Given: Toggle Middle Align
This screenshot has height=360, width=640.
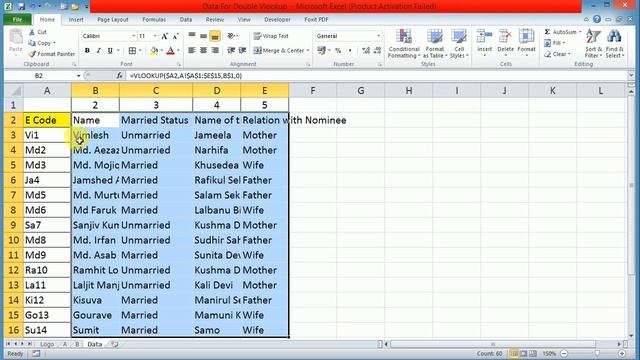Looking at the screenshot, I should pos(203,36).
